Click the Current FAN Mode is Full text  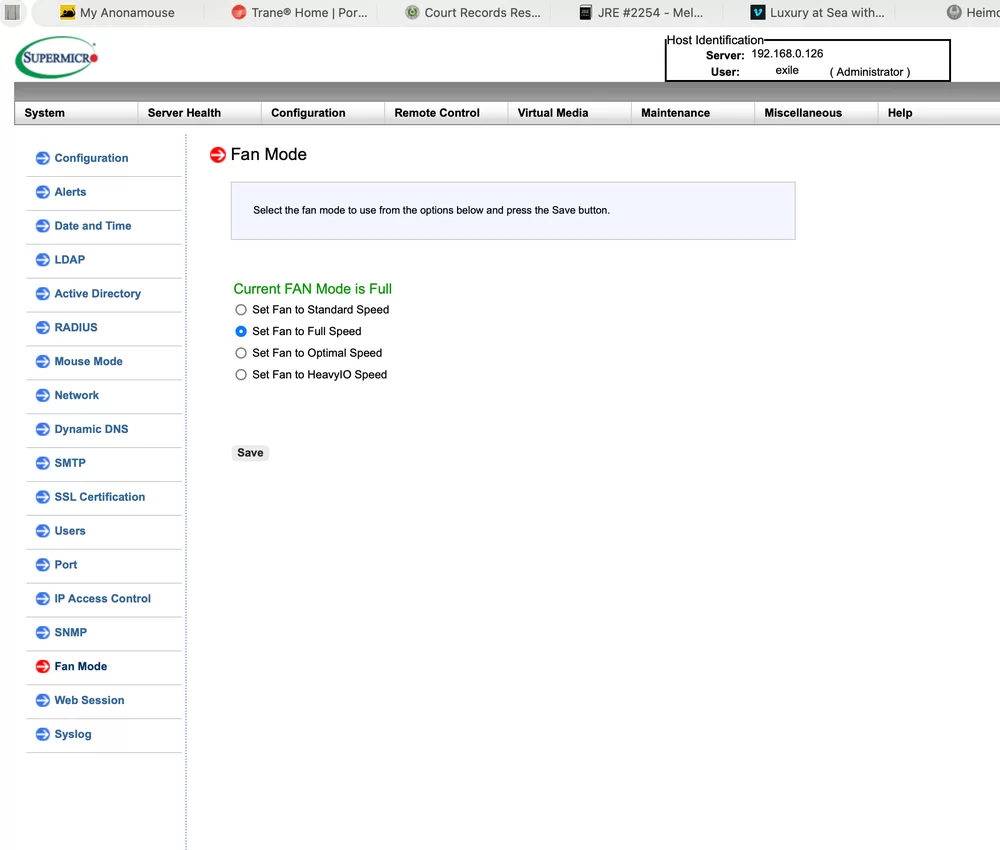click(312, 289)
